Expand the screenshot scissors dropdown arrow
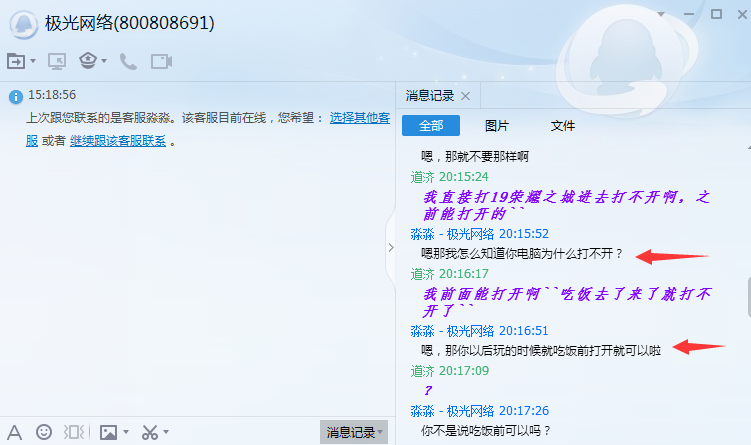This screenshot has height=445, width=751. pyautogui.click(x=165, y=433)
